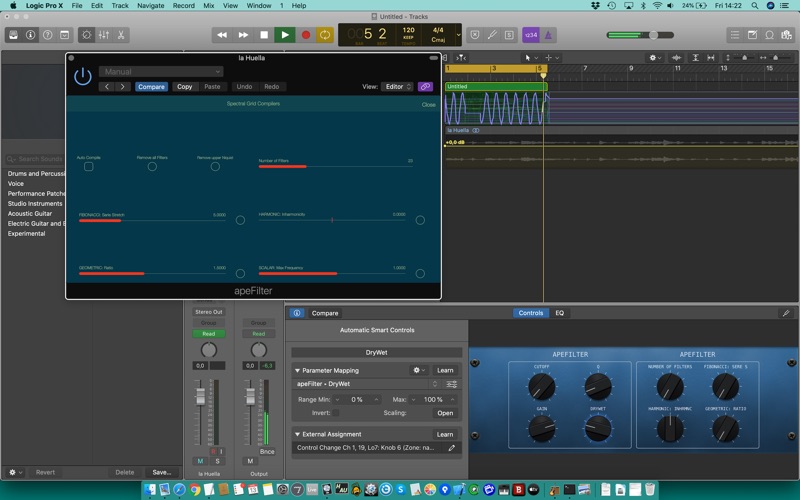Go to next plugin preset
The width and height of the screenshot is (800, 500).
pyautogui.click(x=122, y=87)
